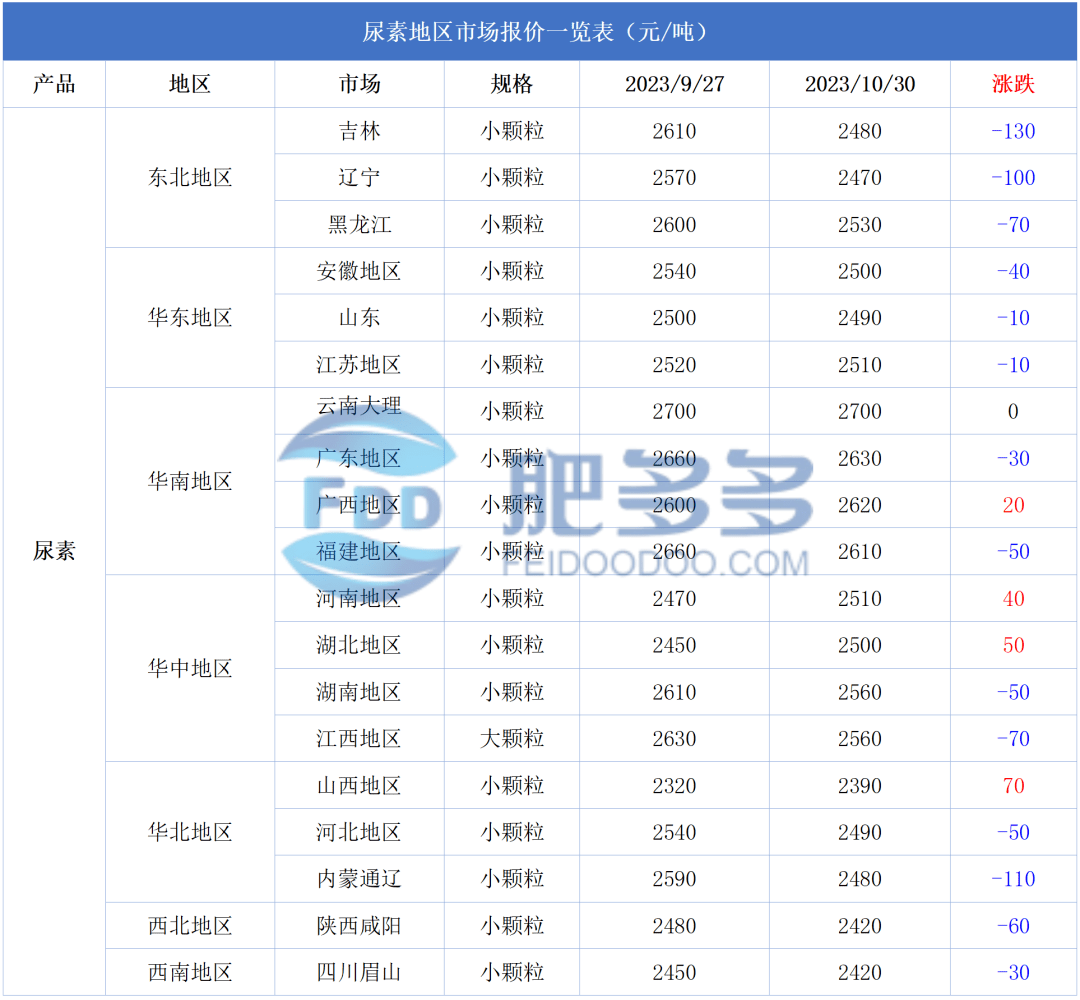Select the 华北地区 region cell
Image resolution: width=1080 pixels, height=1000 pixels.
coord(189,832)
